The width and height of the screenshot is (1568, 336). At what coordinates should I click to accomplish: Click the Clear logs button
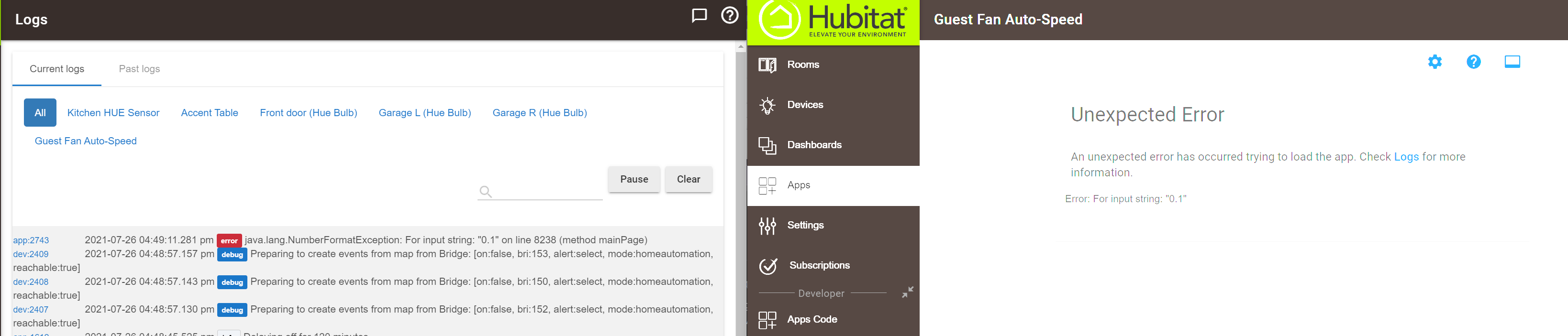coord(689,179)
